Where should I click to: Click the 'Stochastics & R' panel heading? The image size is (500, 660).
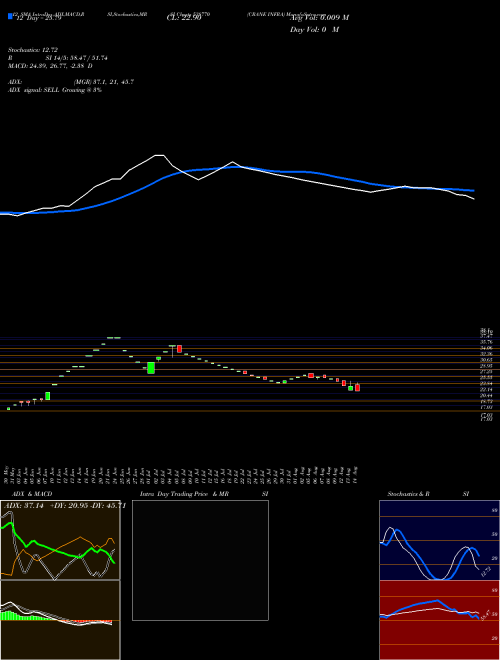[409, 494]
